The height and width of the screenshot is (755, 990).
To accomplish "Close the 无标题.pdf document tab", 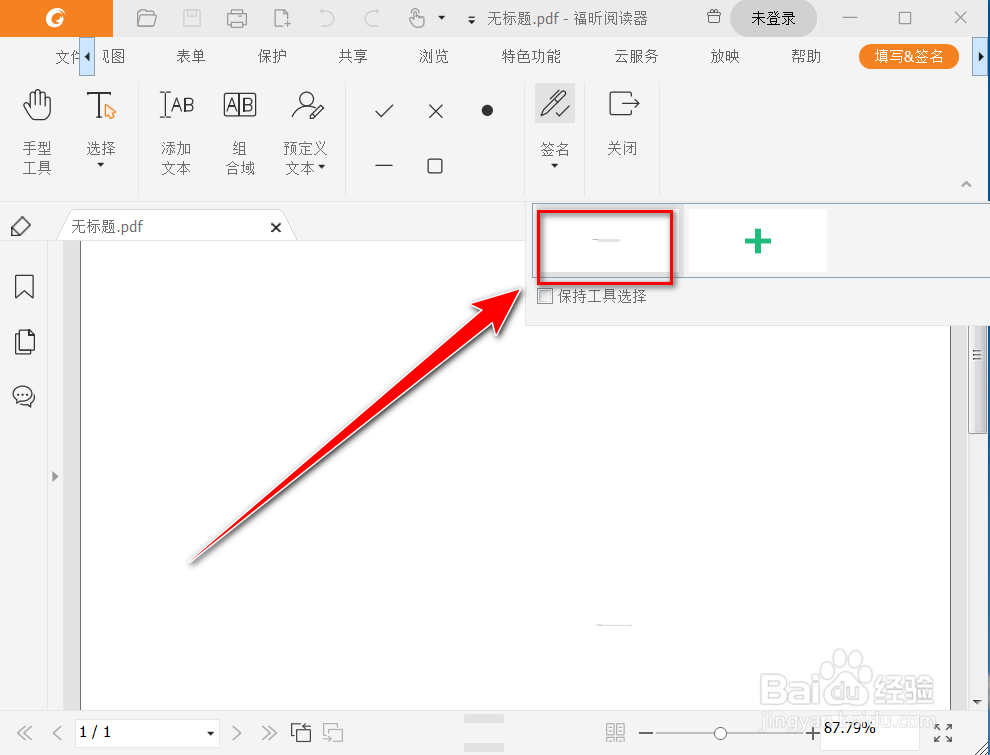I will (276, 227).
